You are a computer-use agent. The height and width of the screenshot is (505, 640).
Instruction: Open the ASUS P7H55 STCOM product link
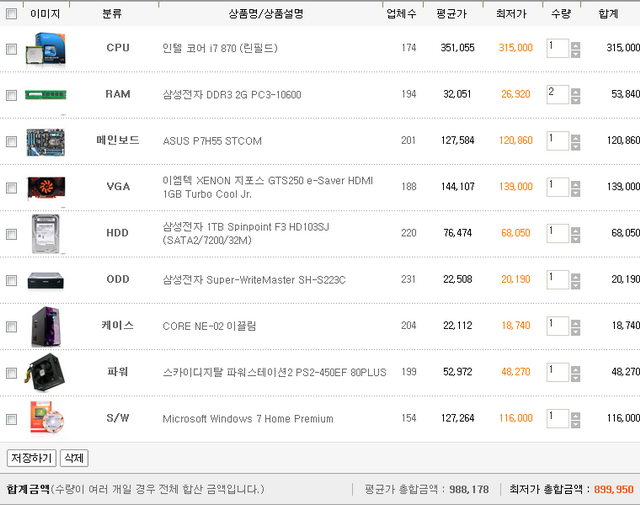(212, 141)
